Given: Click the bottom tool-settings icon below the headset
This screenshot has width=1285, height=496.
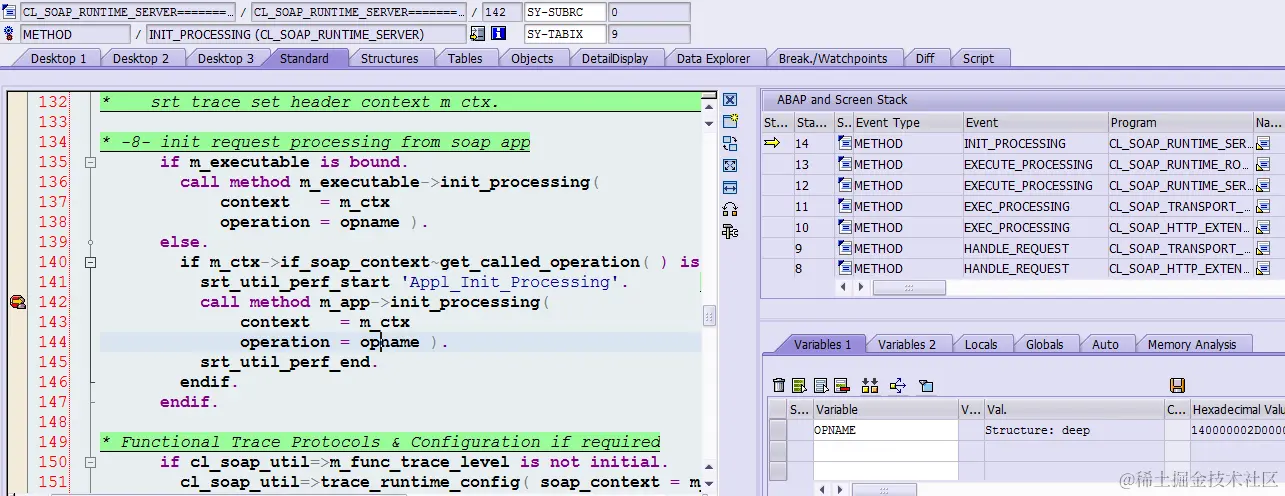Looking at the screenshot, I should (730, 232).
